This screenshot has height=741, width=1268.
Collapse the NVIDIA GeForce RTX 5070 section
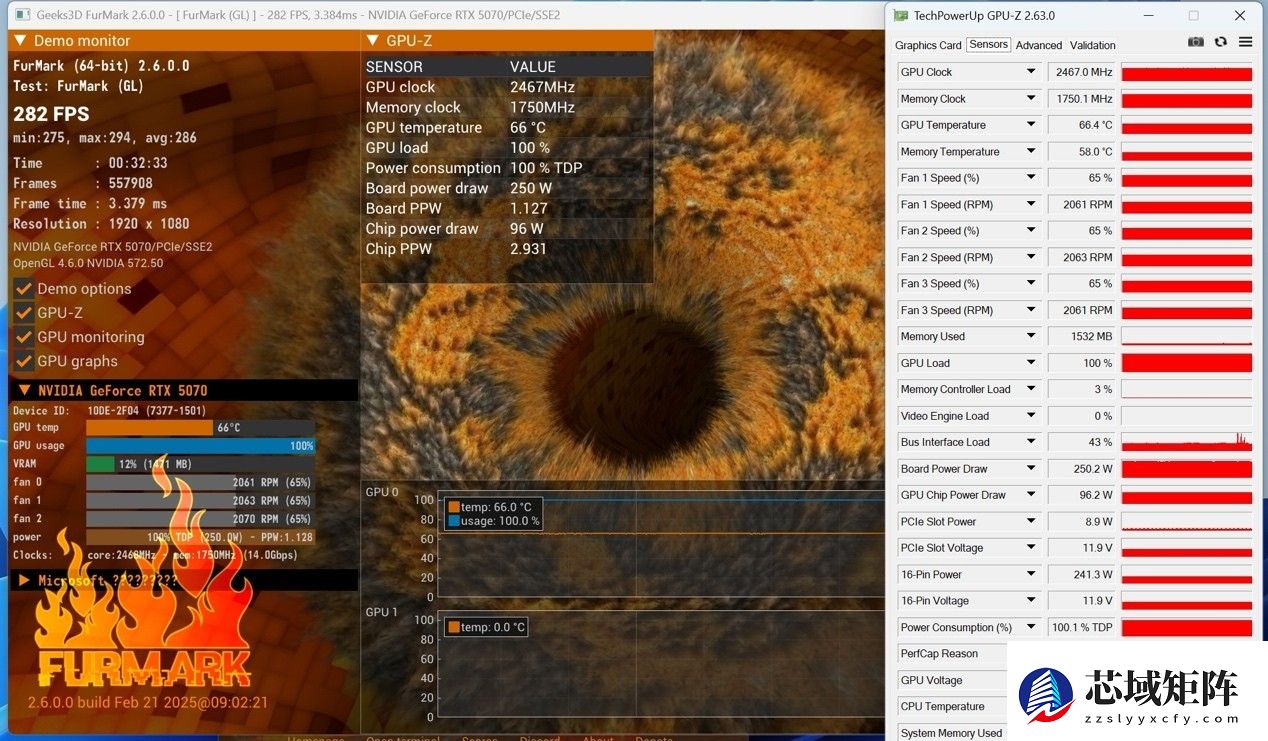(x=23, y=391)
